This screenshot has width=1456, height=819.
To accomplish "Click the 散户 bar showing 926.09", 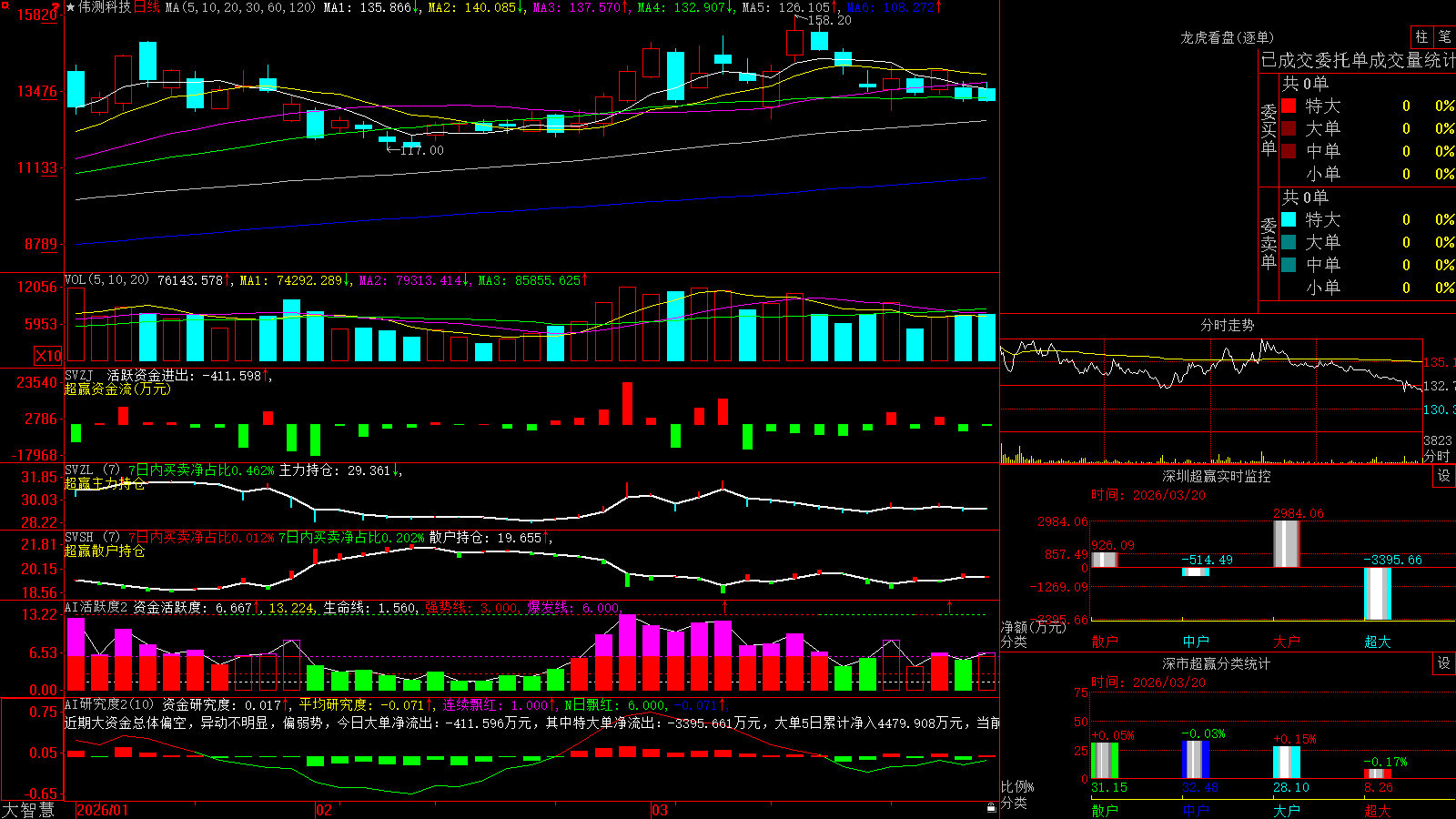I will [1104, 560].
